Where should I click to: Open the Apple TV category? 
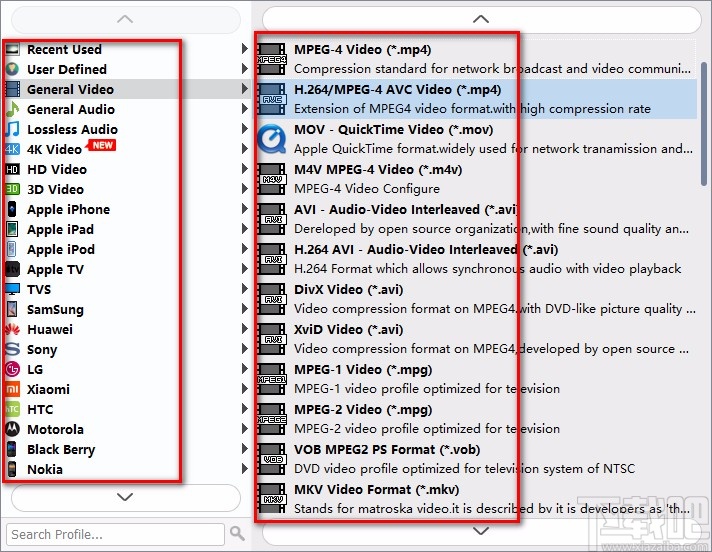(127, 269)
